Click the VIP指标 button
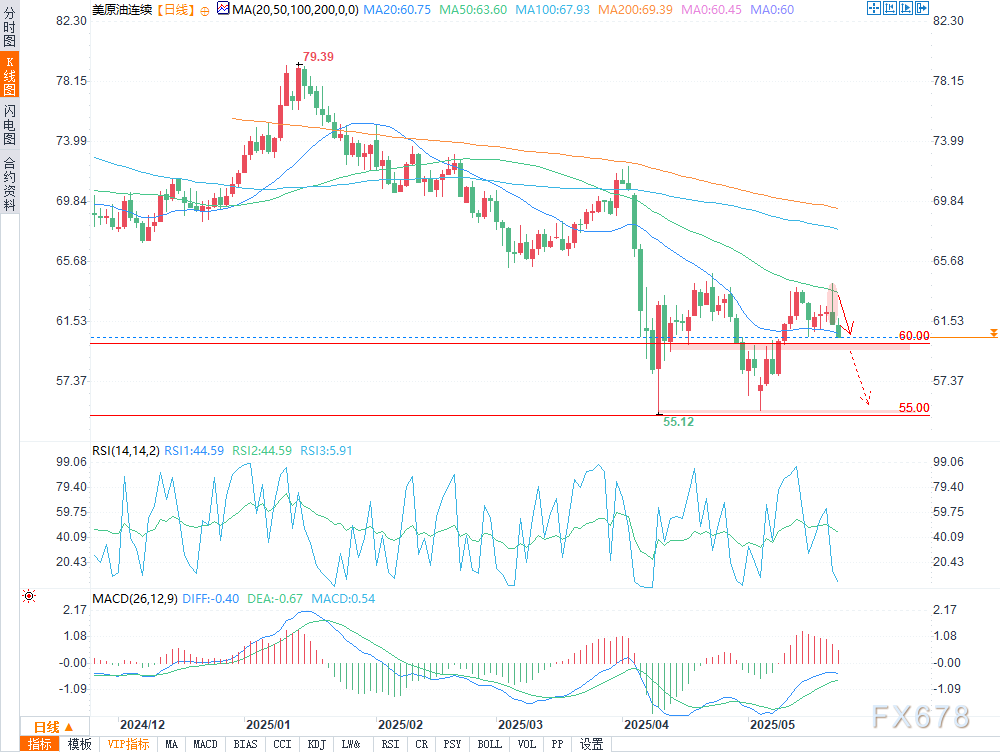The width and height of the screenshot is (1000, 752). [128, 744]
